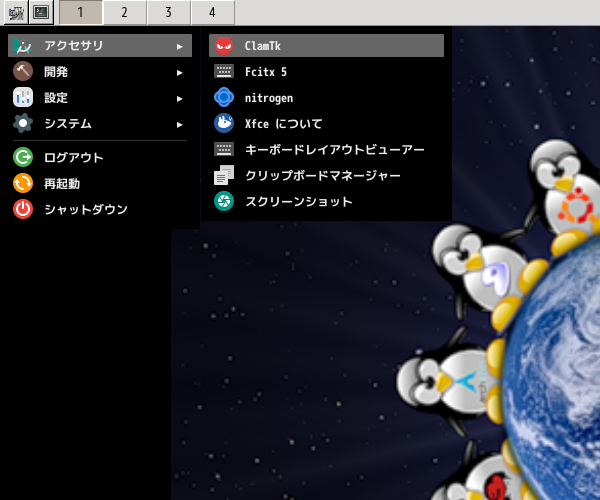
Task: Launch nitrogen from the submenu
Action: pos(326,98)
